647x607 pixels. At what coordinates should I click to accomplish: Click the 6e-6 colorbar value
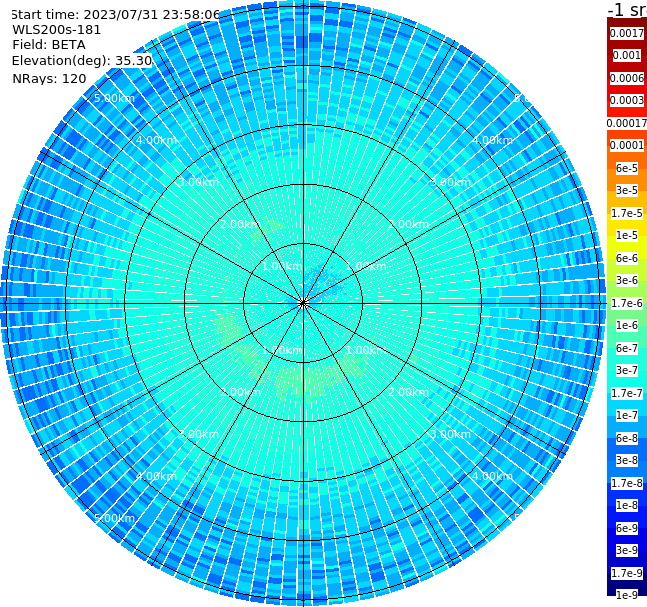coord(627,258)
